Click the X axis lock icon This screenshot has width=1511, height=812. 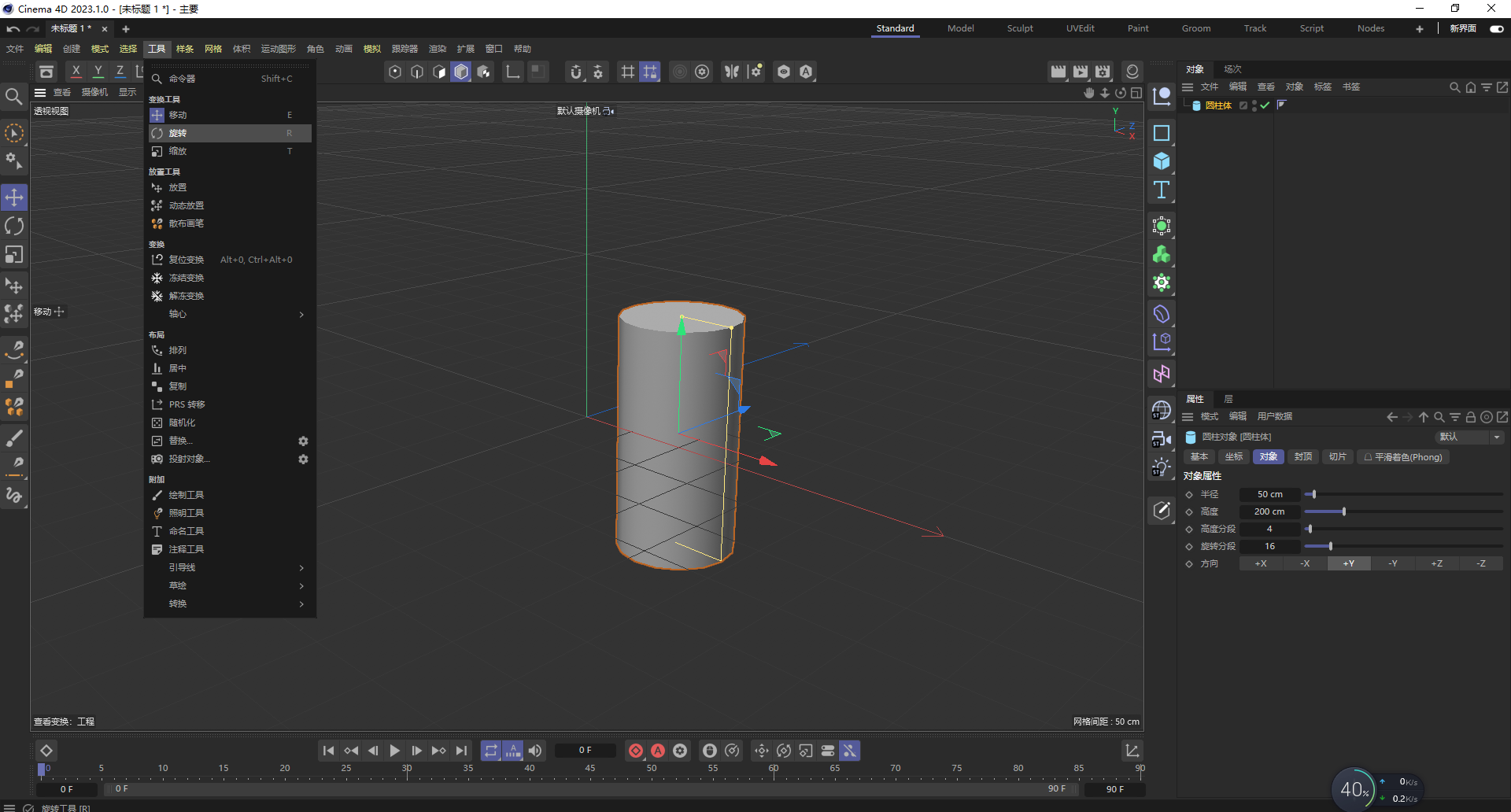tap(76, 71)
